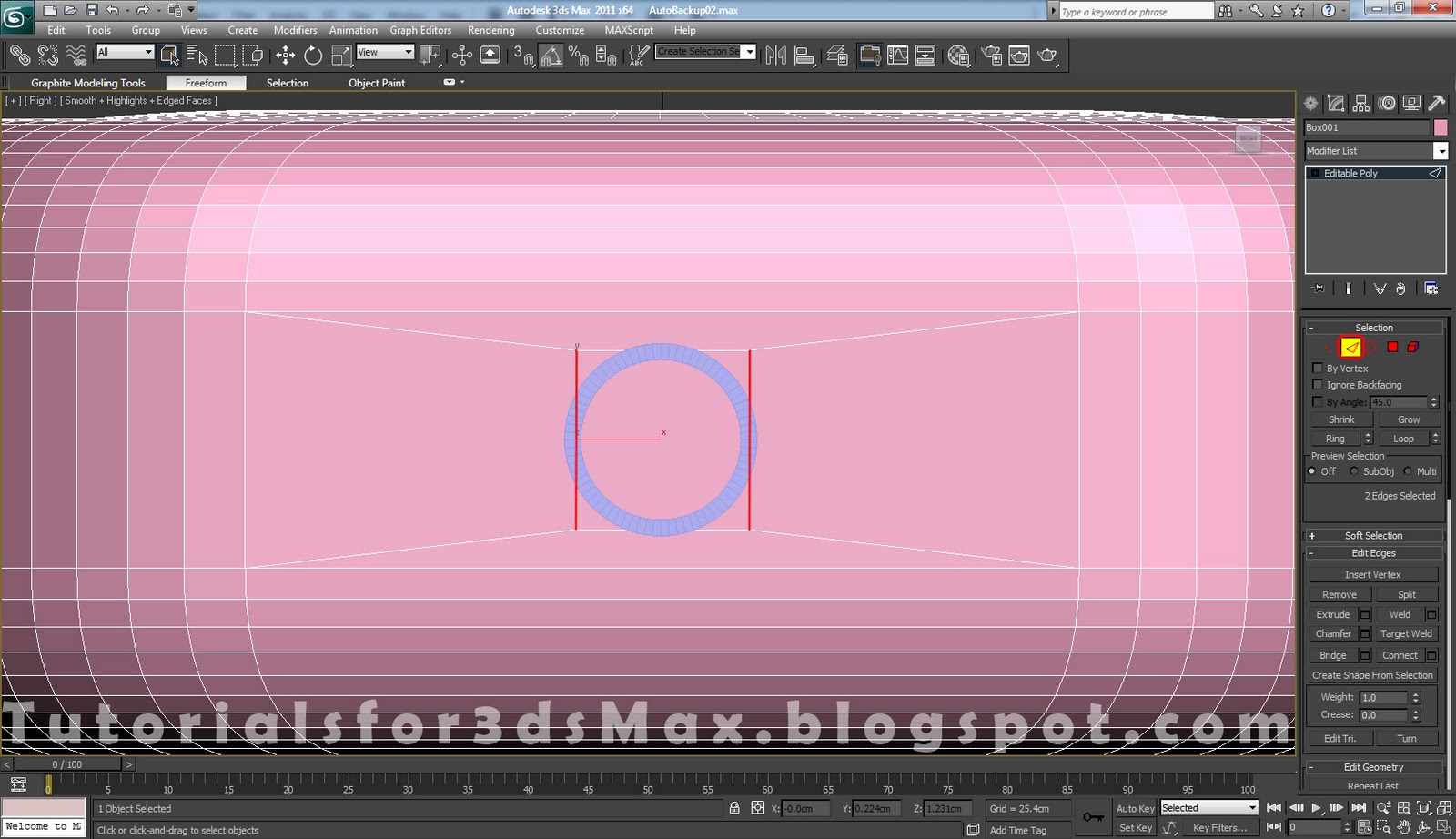Click the Unlink Selection icon

[48, 55]
